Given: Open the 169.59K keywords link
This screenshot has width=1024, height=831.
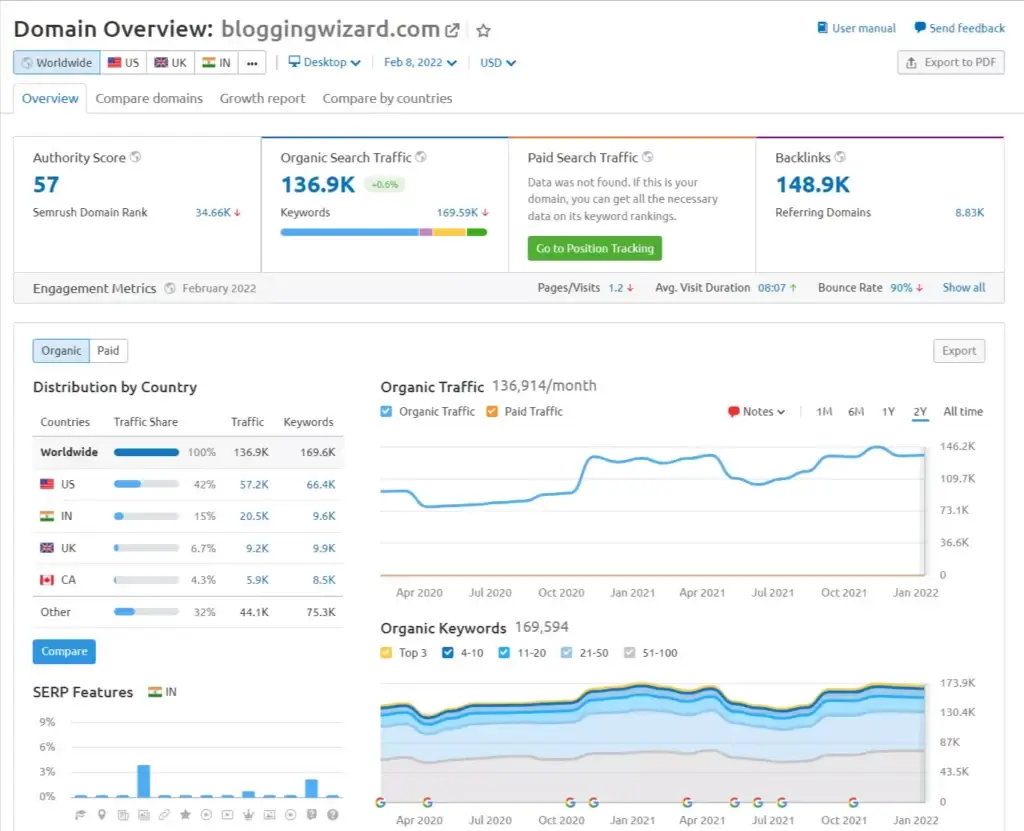Looking at the screenshot, I should pos(457,213).
